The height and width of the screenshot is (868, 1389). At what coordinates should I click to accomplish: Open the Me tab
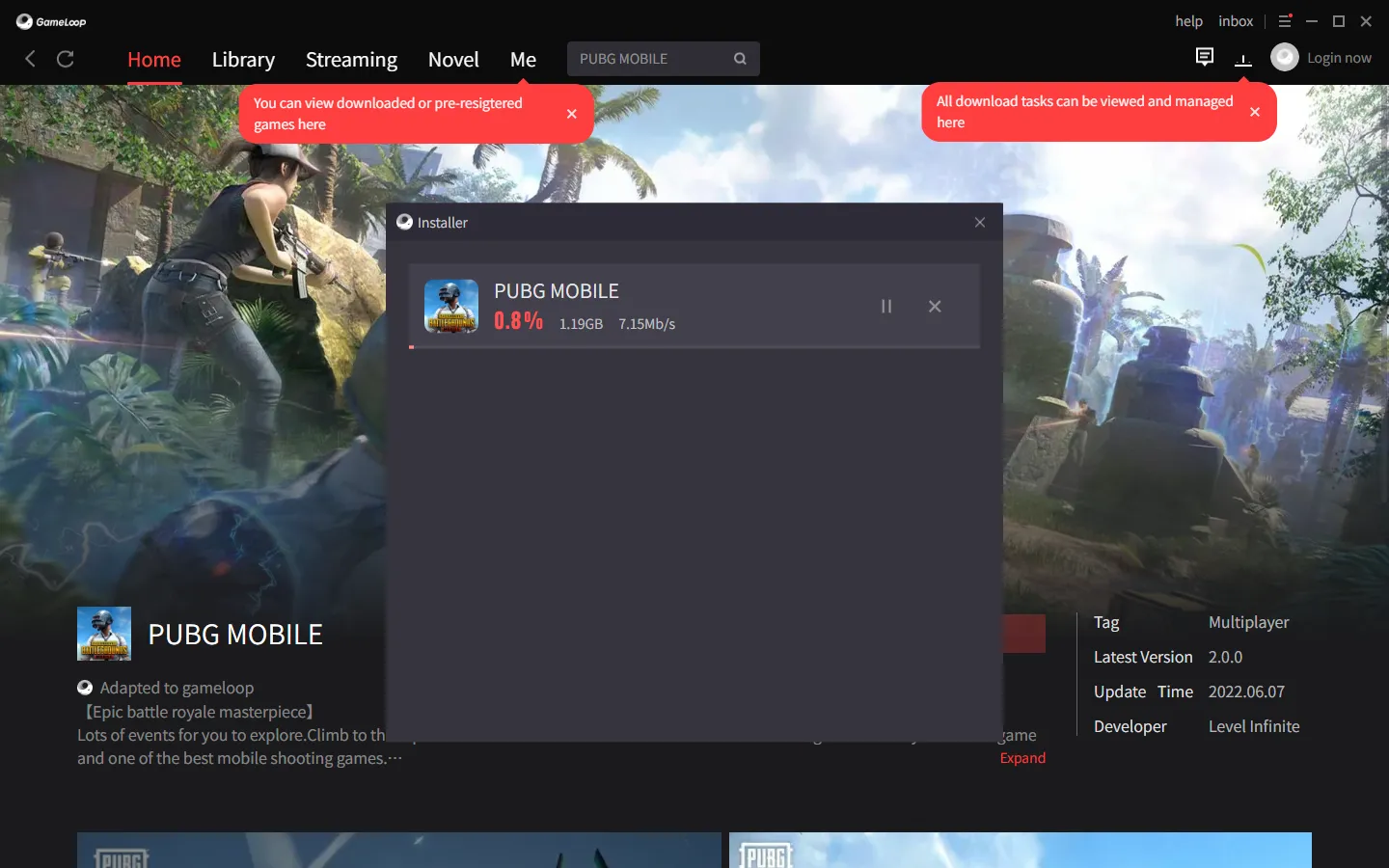(x=523, y=60)
